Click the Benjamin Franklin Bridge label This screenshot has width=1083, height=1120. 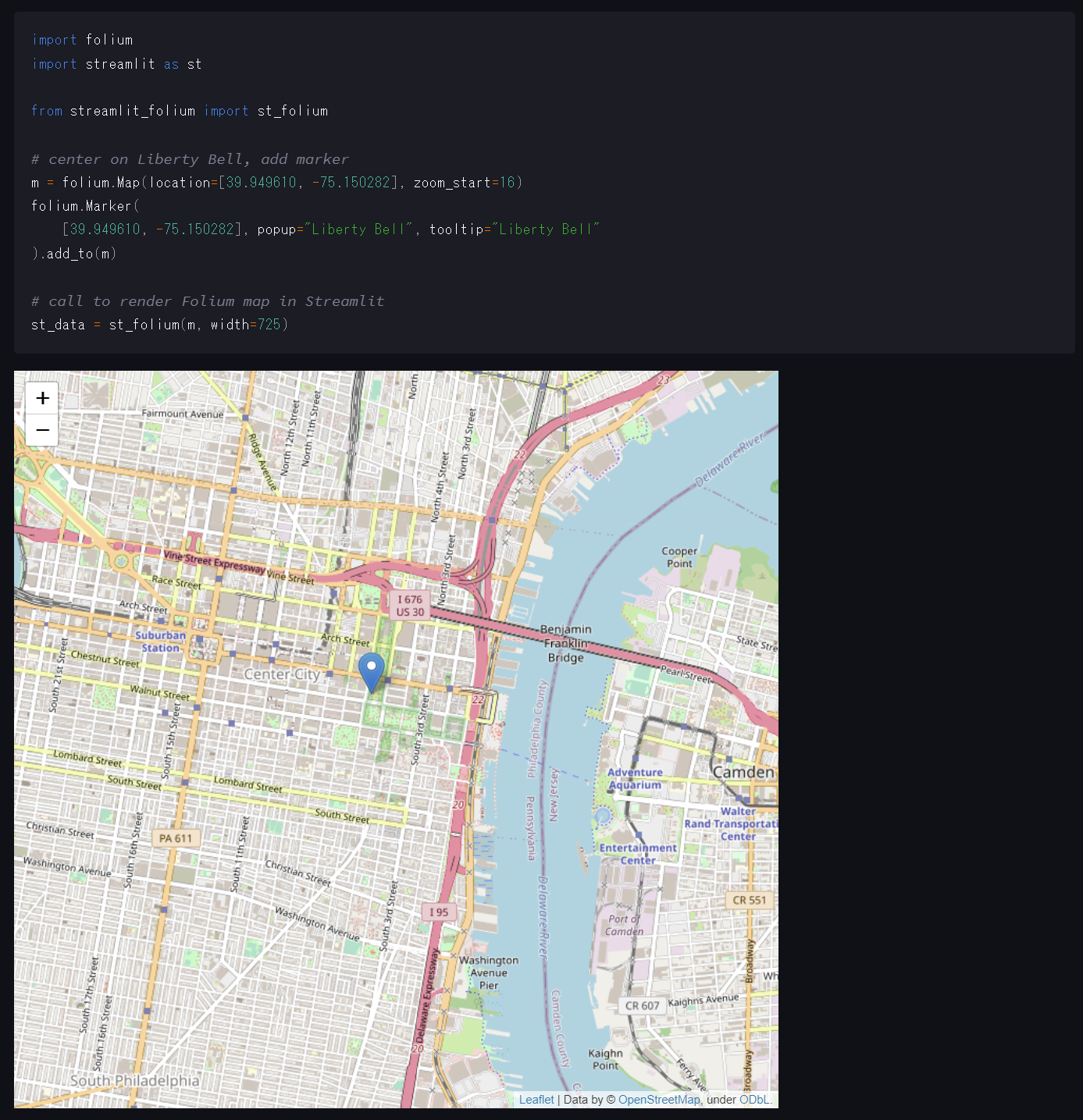click(x=566, y=643)
